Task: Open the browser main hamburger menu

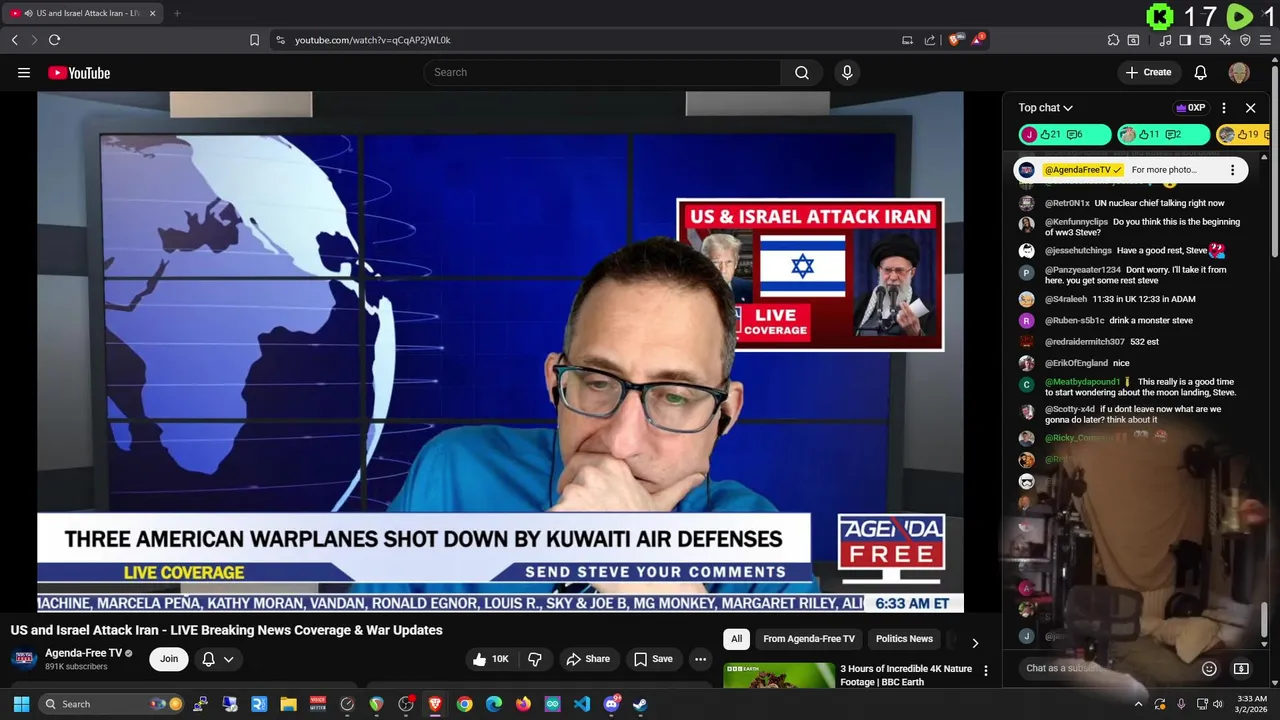Action: (1266, 40)
